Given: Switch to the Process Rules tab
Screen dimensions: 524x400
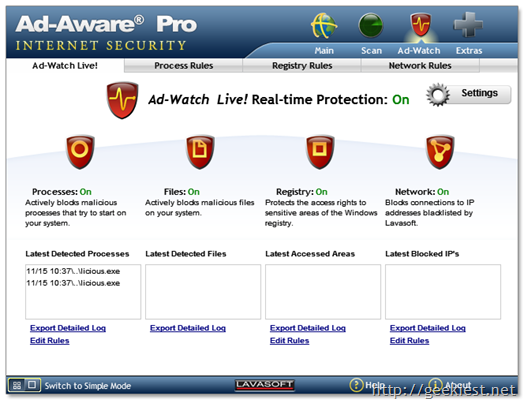Looking at the screenshot, I should (x=183, y=65).
